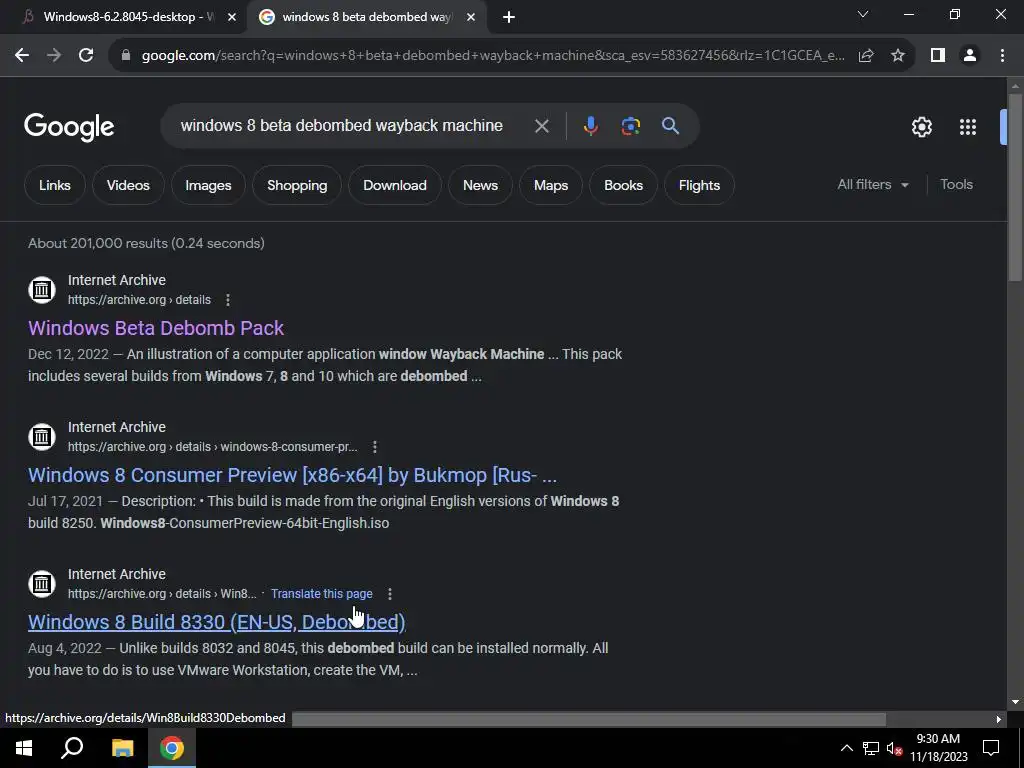
Task: Open the tab search chevron dropdown
Action: [x=863, y=14]
